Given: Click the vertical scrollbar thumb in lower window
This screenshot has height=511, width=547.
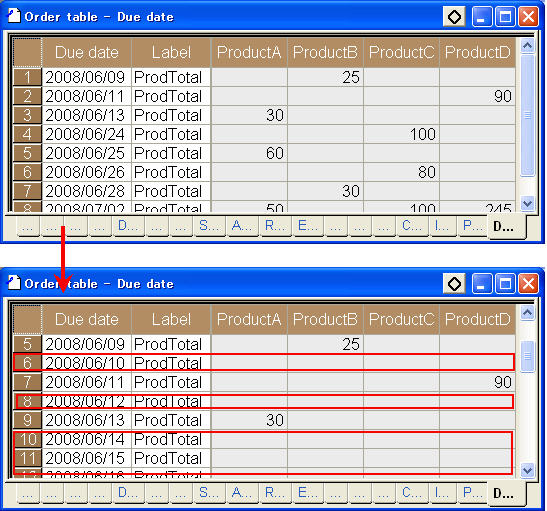Looking at the screenshot, I should (x=527, y=356).
